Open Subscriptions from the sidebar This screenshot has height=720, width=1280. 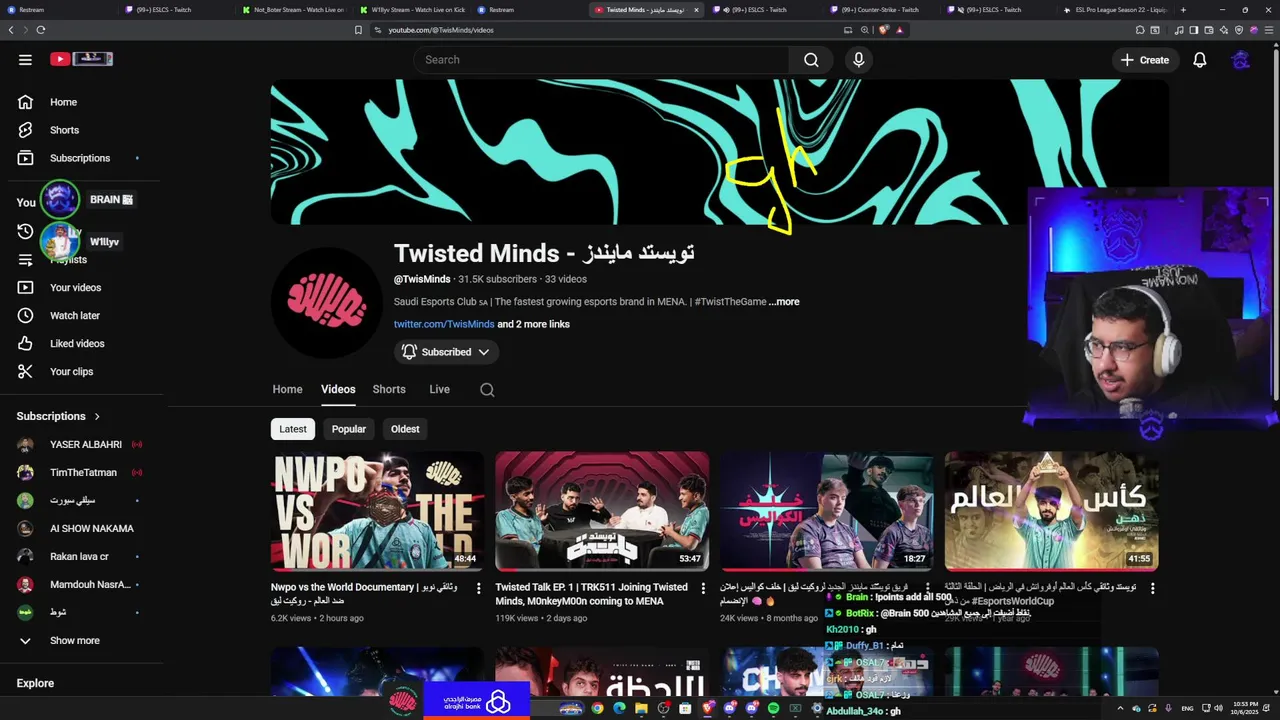[80, 158]
